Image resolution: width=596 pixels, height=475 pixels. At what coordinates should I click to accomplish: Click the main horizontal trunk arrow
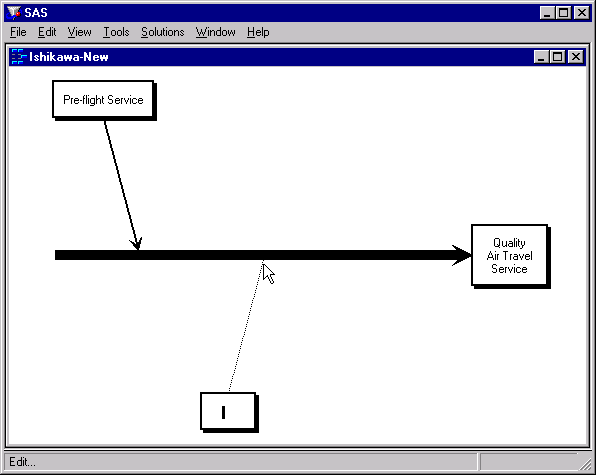(x=262, y=255)
